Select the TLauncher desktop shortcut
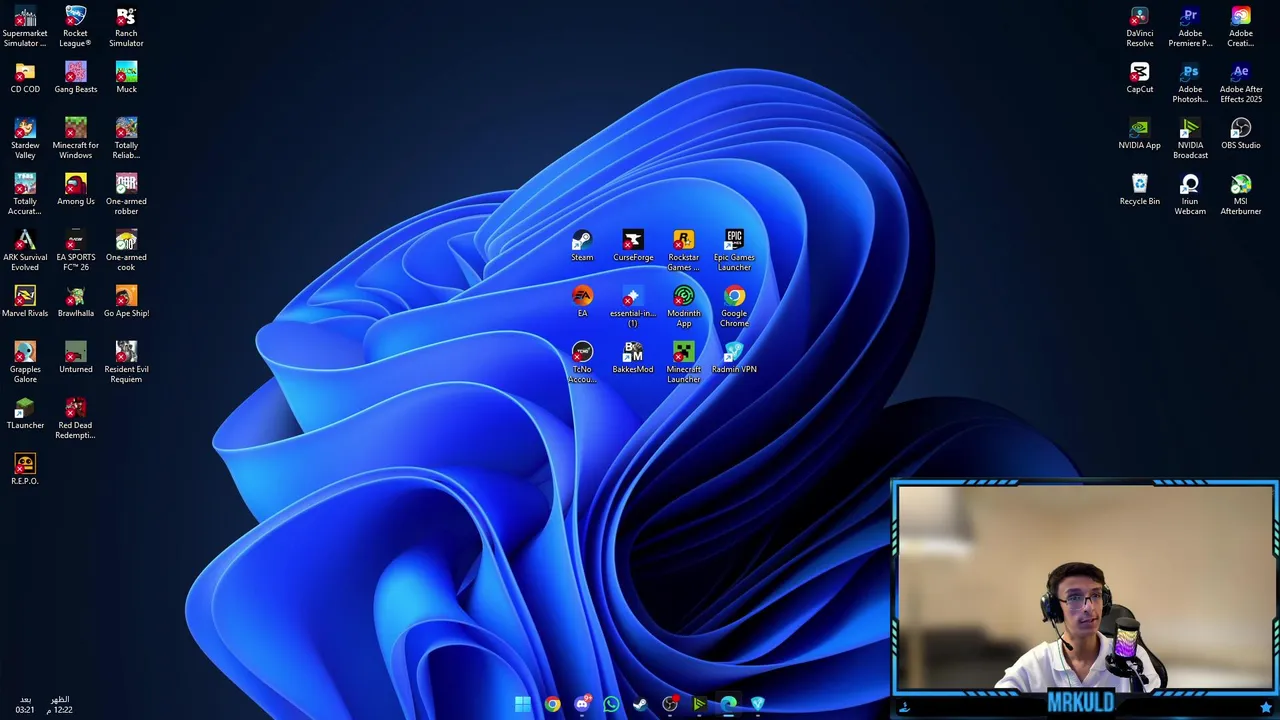The width and height of the screenshot is (1280, 720). 25,414
